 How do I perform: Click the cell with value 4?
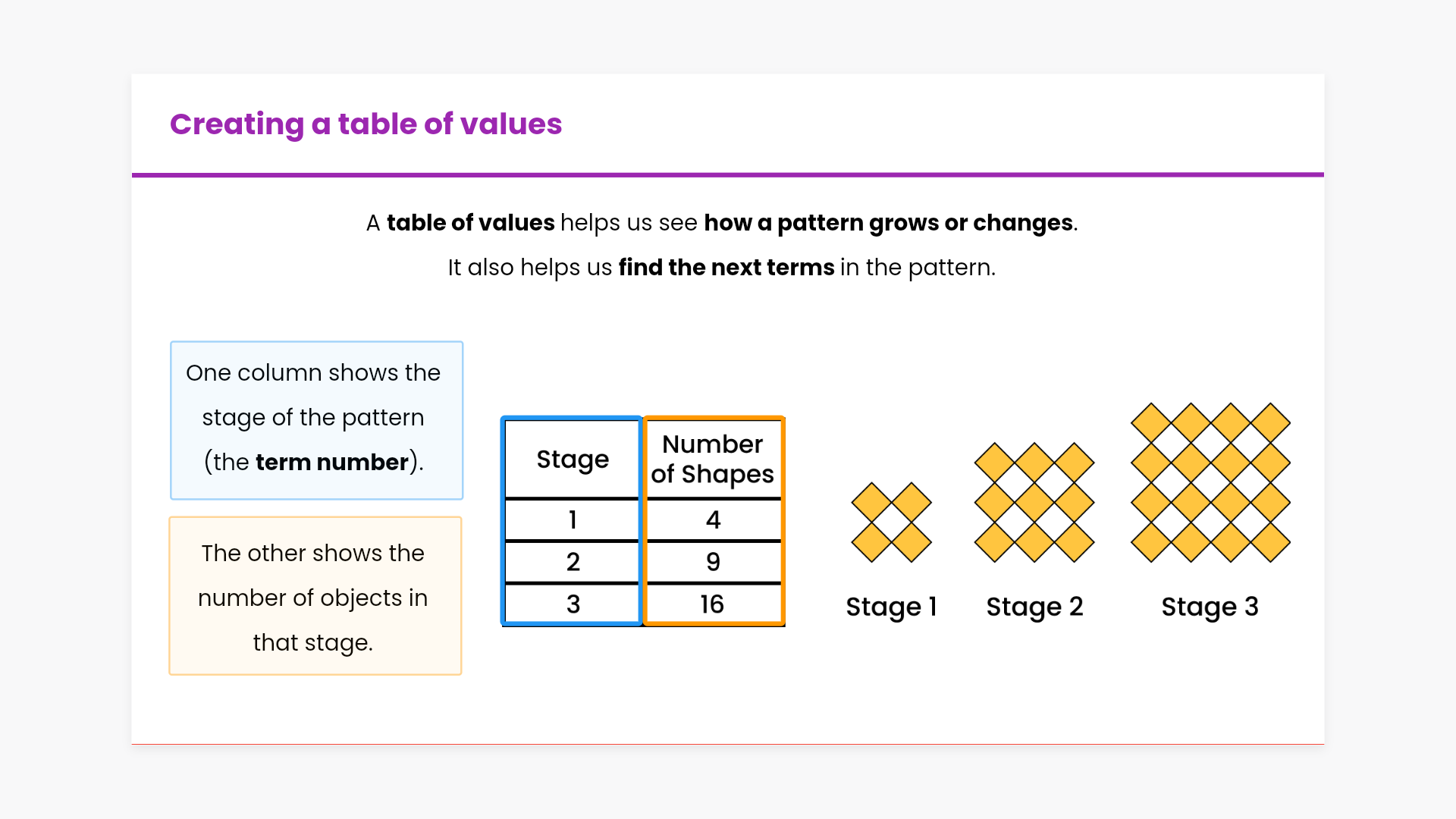713,519
